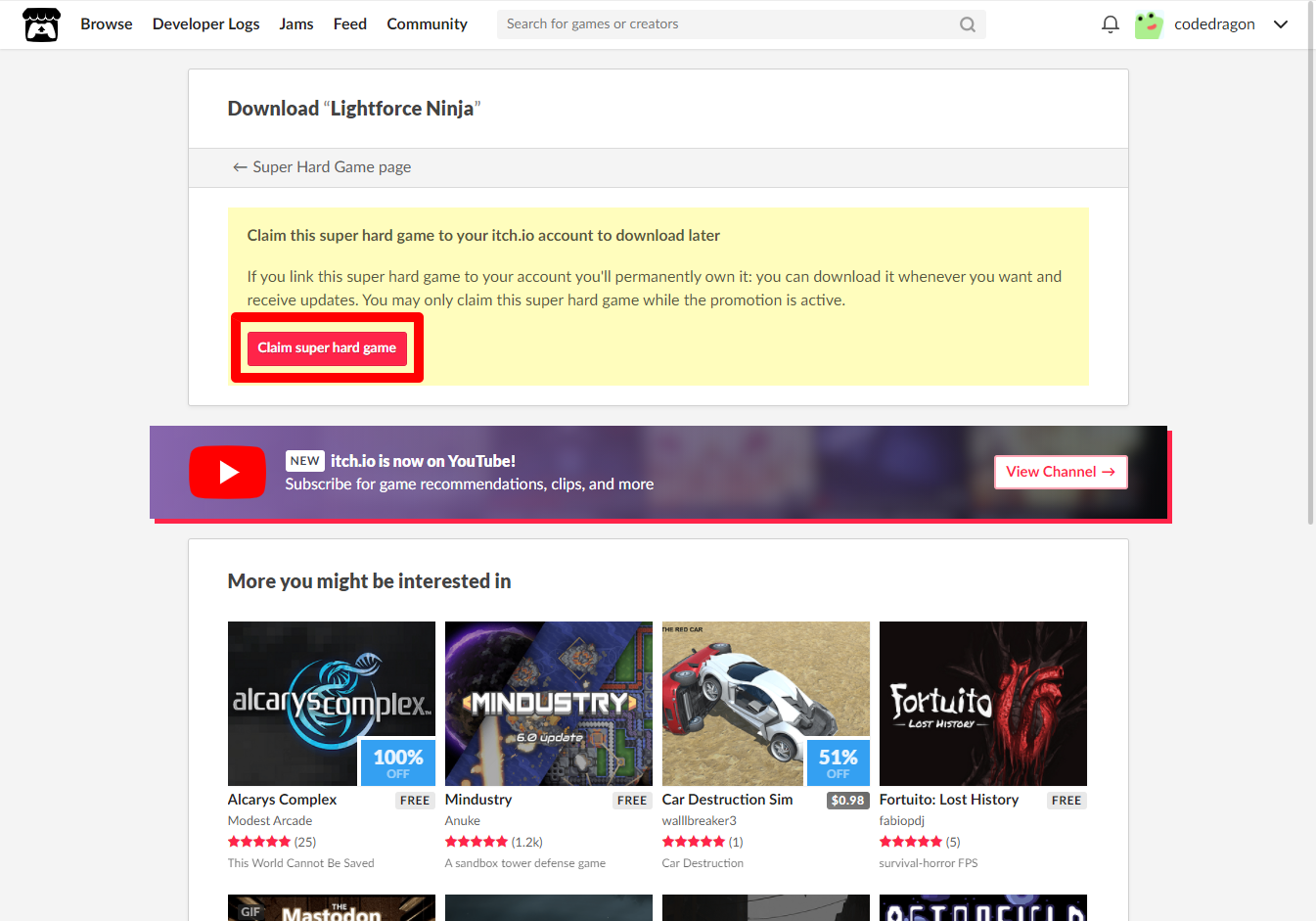This screenshot has height=921, width=1316.
Task: Click the View Channel button
Action: tap(1061, 472)
